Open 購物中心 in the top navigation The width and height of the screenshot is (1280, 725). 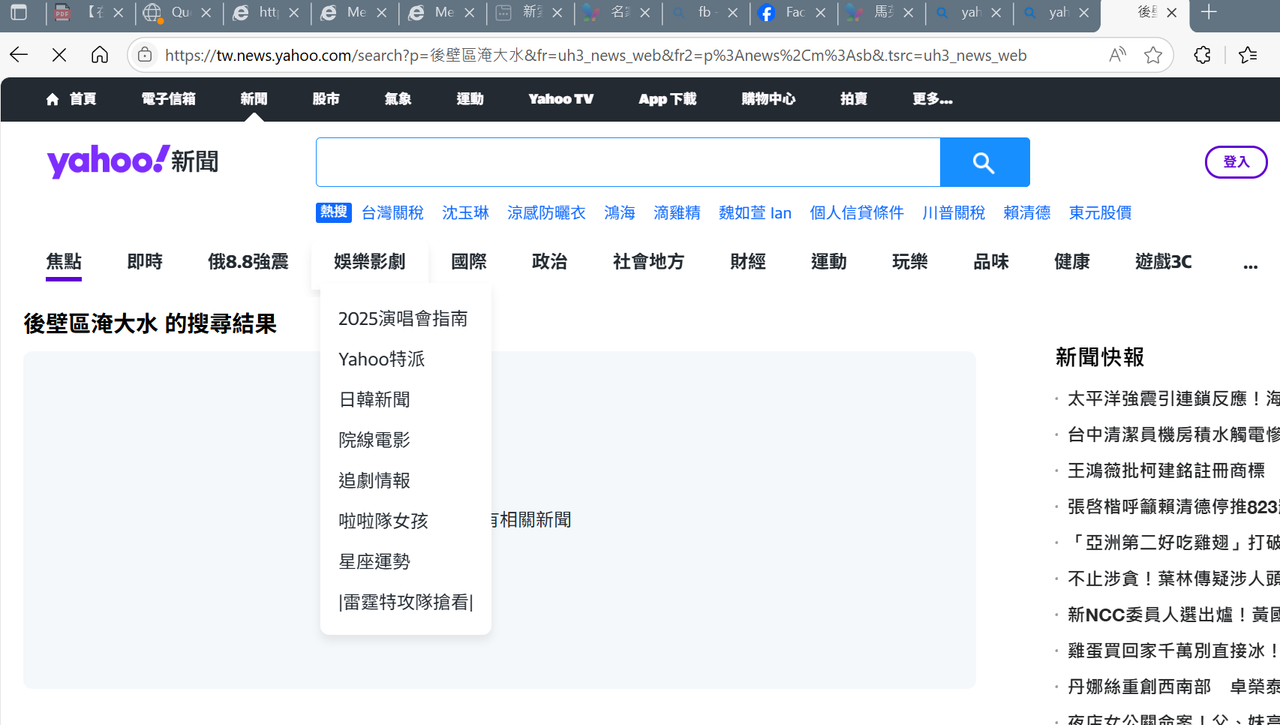tap(768, 99)
